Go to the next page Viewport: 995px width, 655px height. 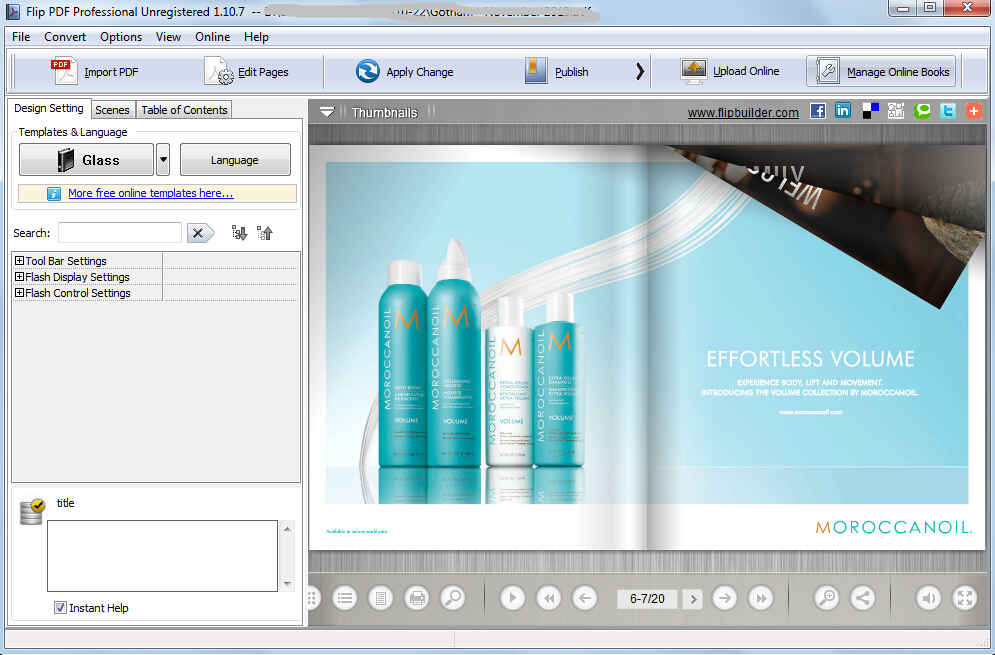[724, 598]
